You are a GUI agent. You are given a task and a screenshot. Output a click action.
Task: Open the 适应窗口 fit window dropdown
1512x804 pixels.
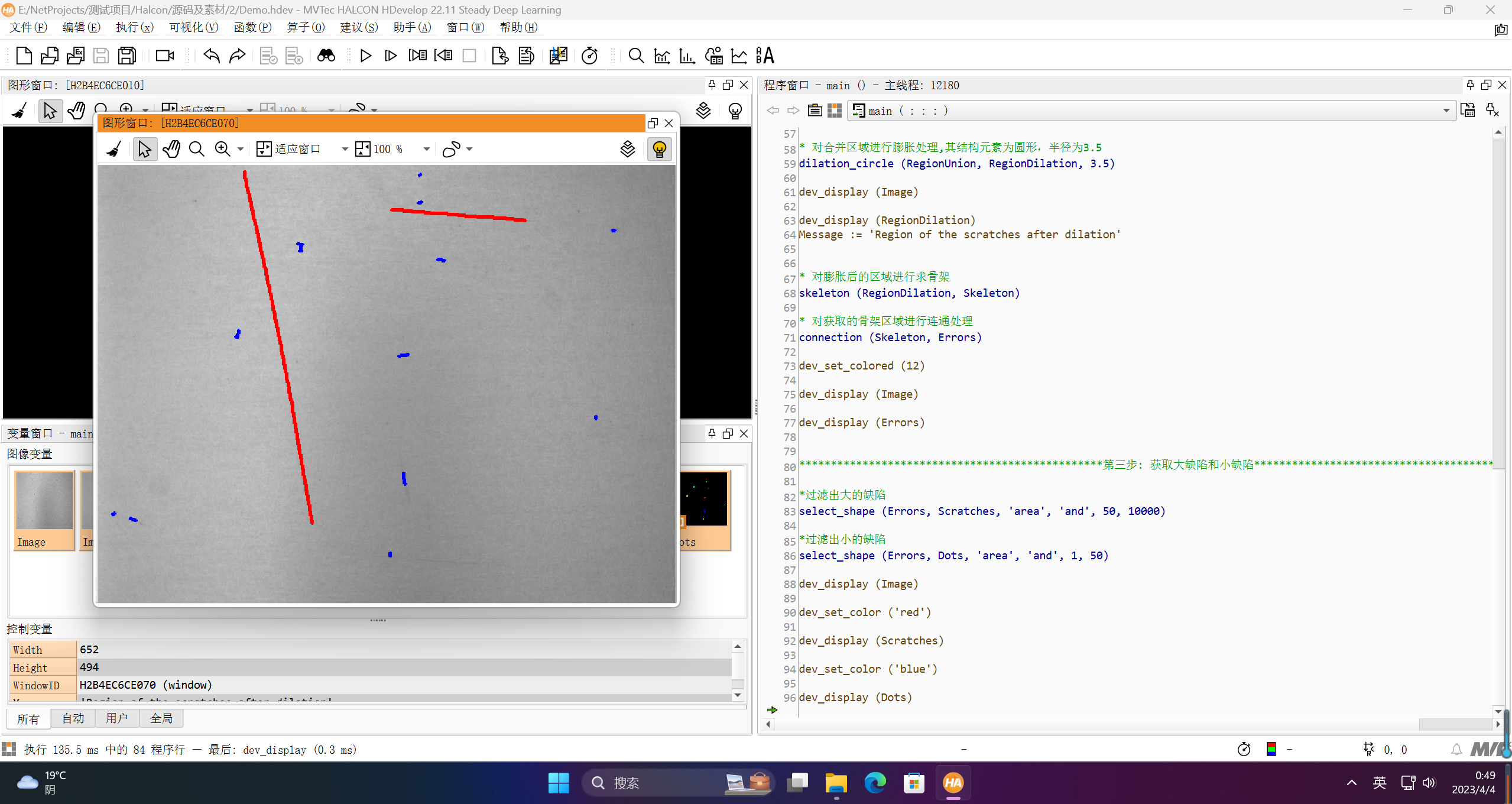click(345, 149)
